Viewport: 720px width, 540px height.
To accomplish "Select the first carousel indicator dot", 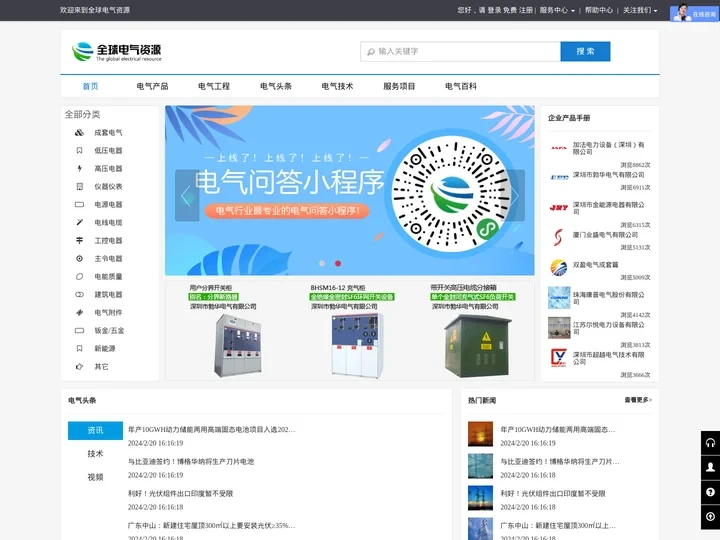I will click(x=322, y=264).
